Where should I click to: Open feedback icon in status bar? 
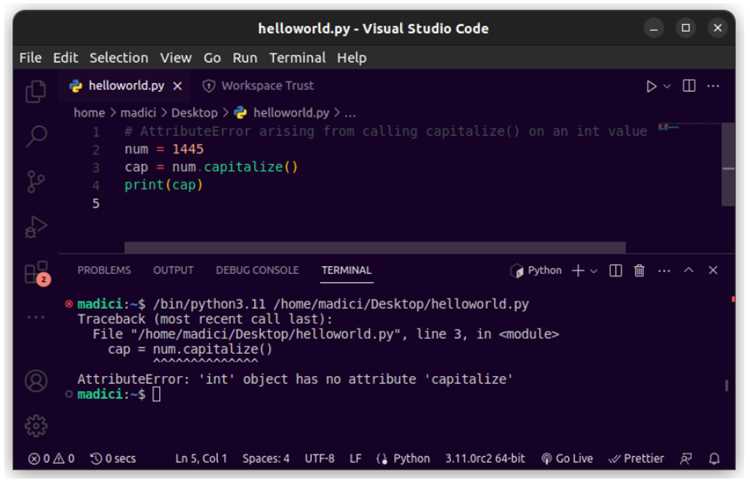coord(686,459)
